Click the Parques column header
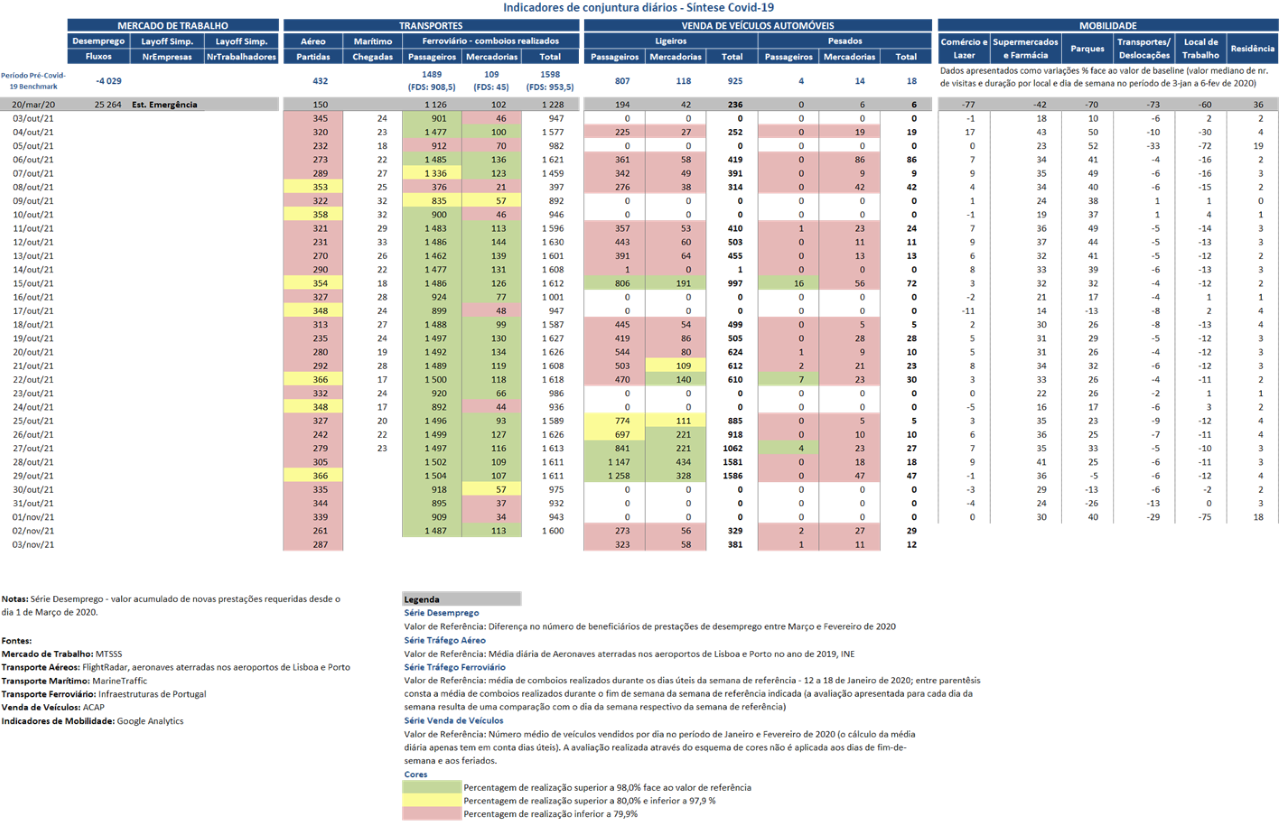This screenshot has width=1280, height=827. (1087, 48)
